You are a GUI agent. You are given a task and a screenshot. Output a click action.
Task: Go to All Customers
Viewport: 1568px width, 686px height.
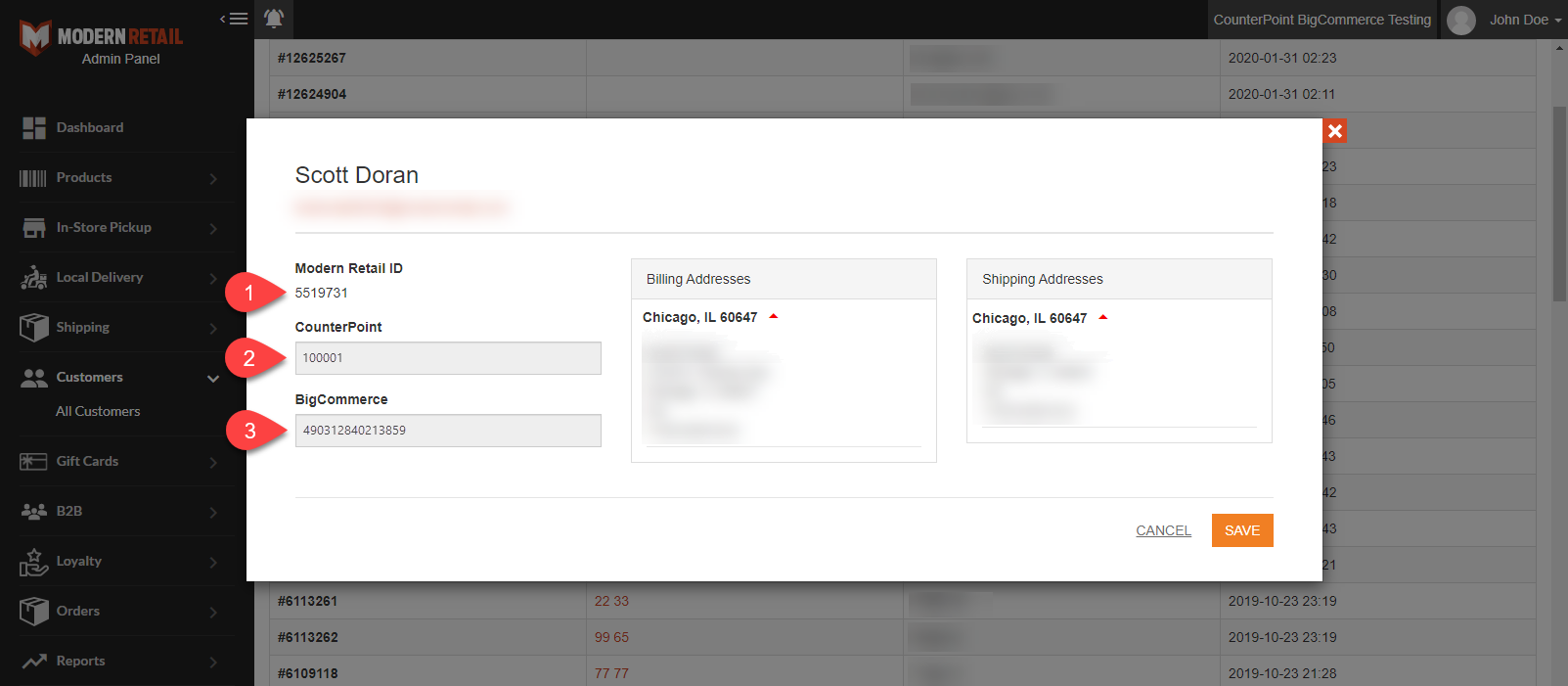98,411
